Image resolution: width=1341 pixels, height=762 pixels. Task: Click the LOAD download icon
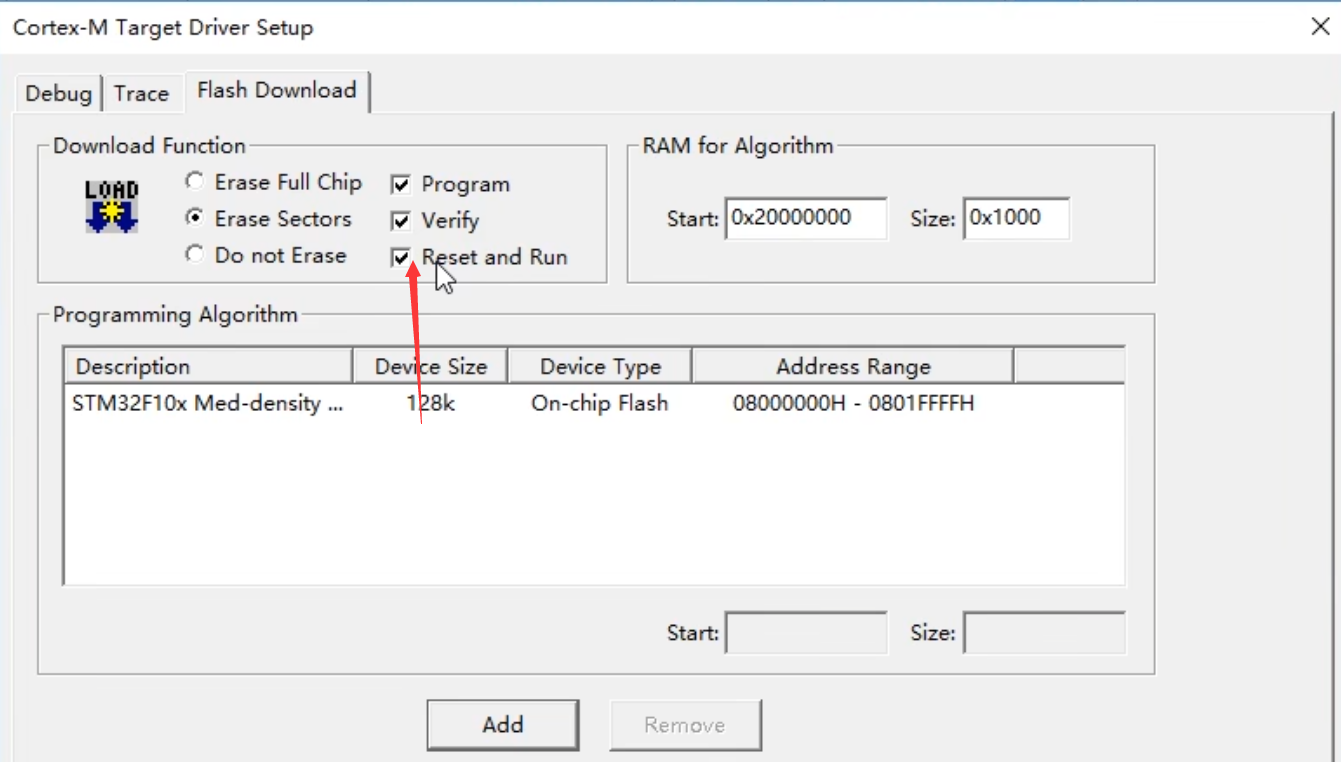pos(111,206)
